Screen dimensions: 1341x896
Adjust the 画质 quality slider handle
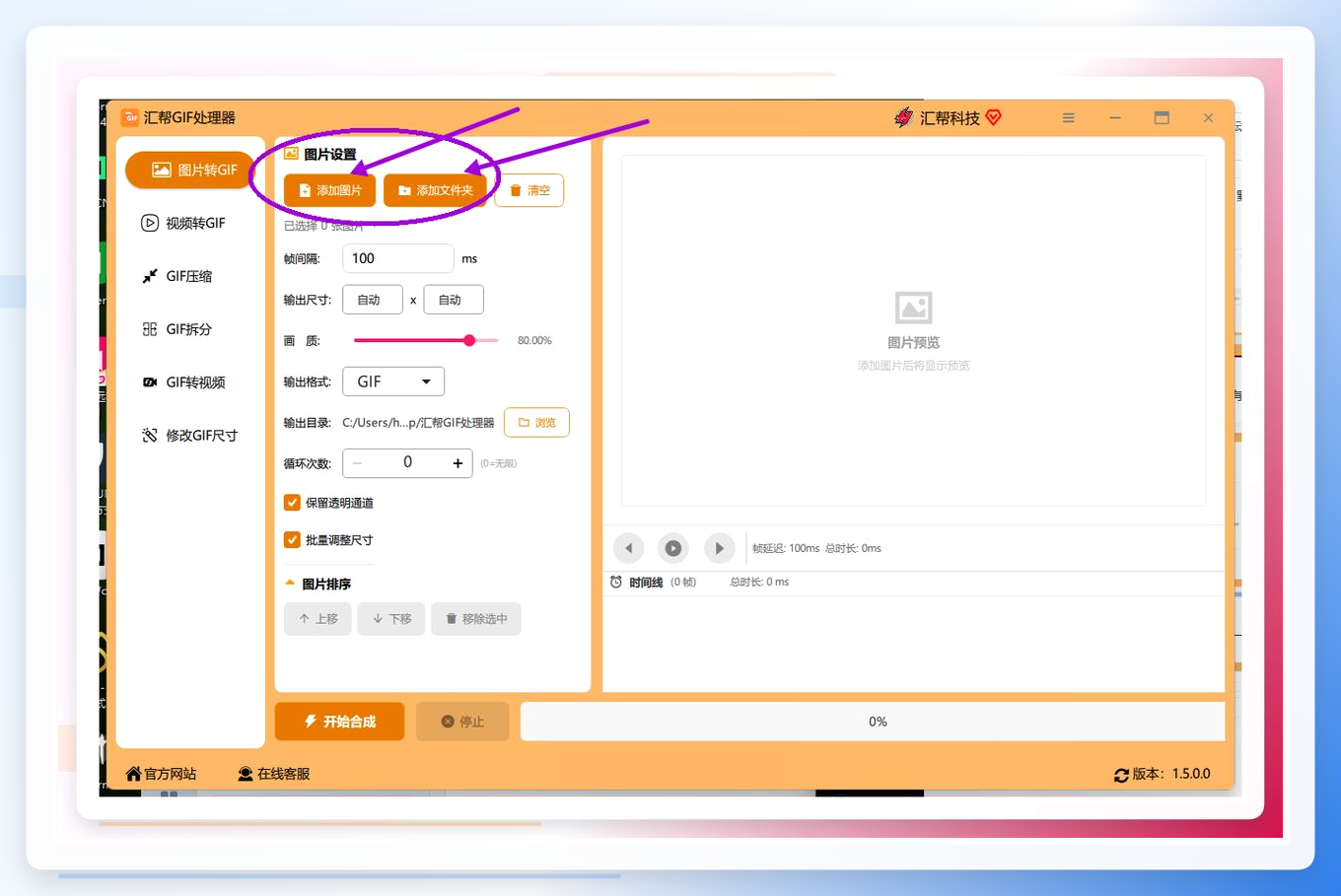(469, 340)
